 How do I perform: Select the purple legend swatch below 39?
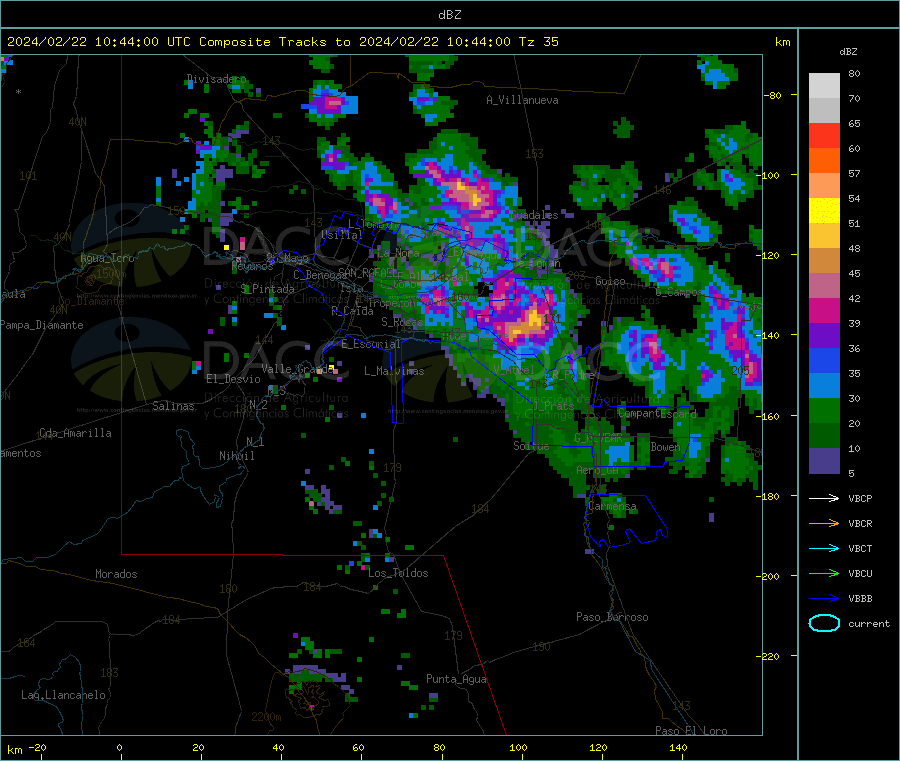pyautogui.click(x=824, y=336)
